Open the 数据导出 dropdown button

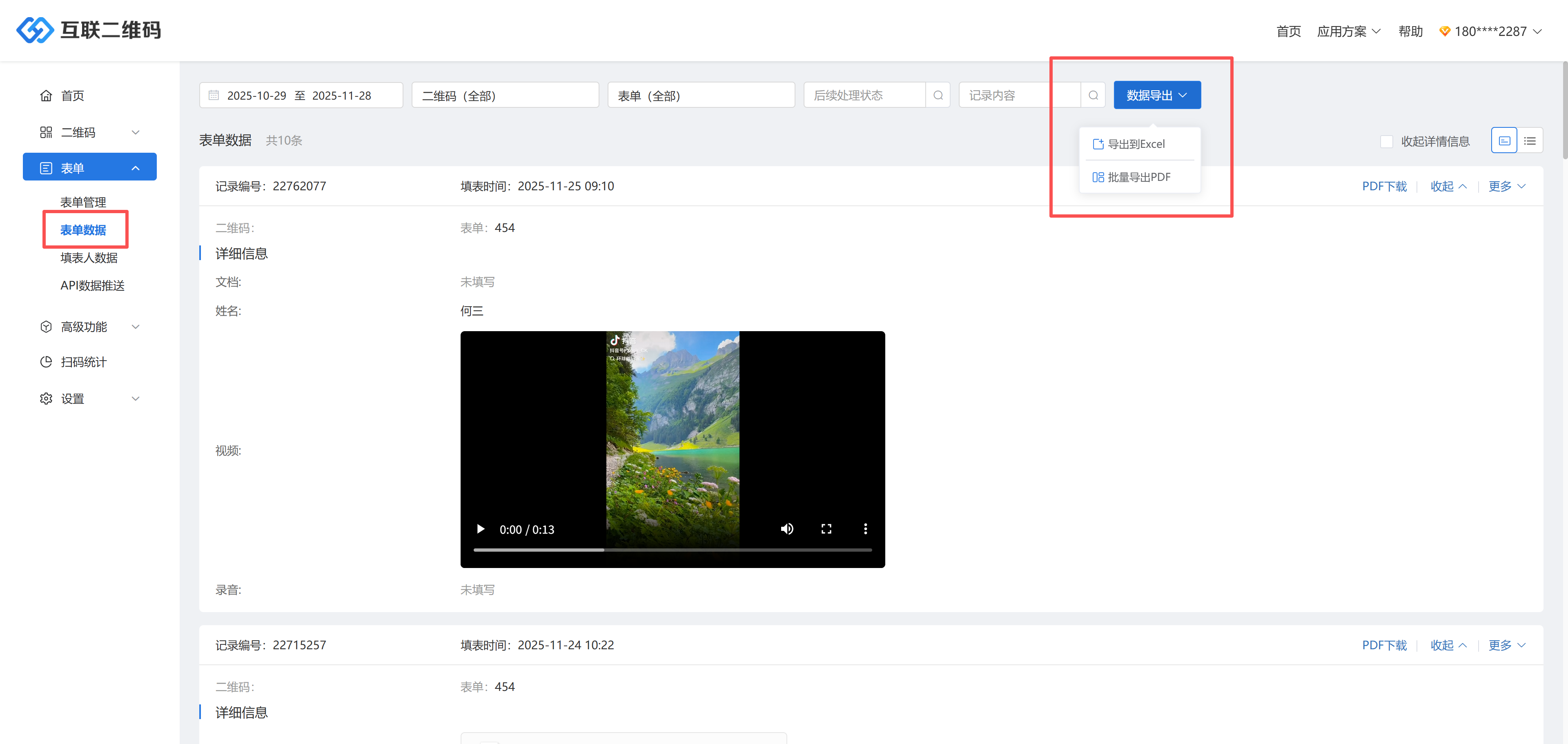click(1156, 96)
